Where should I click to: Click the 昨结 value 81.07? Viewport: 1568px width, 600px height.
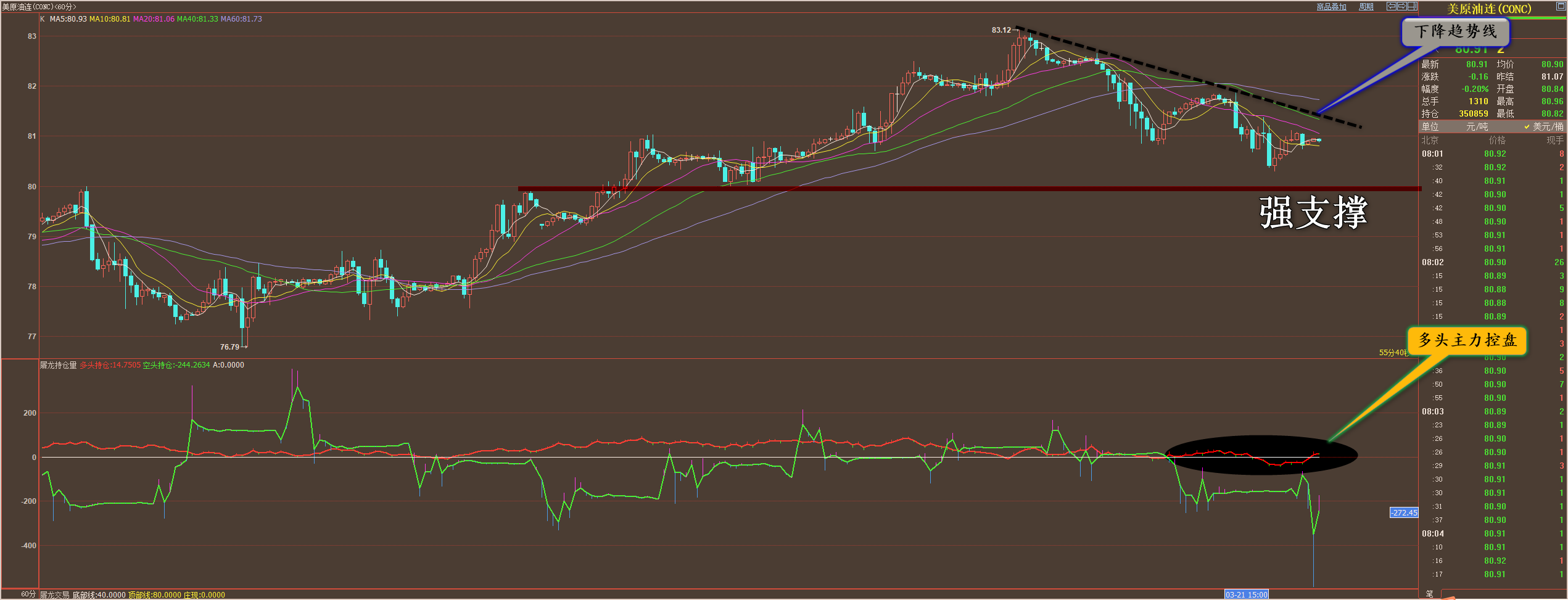(1552, 76)
